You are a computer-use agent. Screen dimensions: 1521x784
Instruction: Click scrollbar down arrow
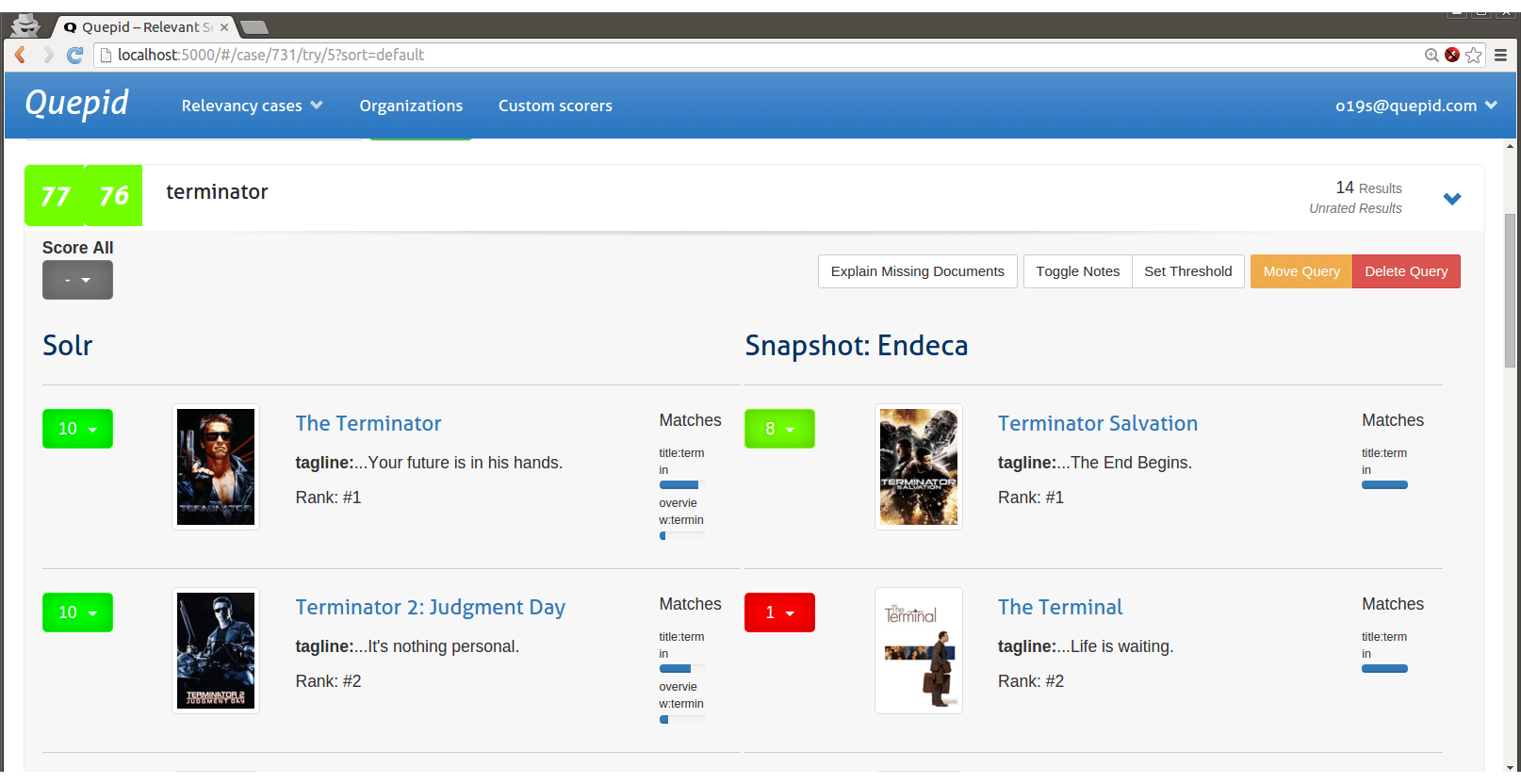pos(1510,766)
